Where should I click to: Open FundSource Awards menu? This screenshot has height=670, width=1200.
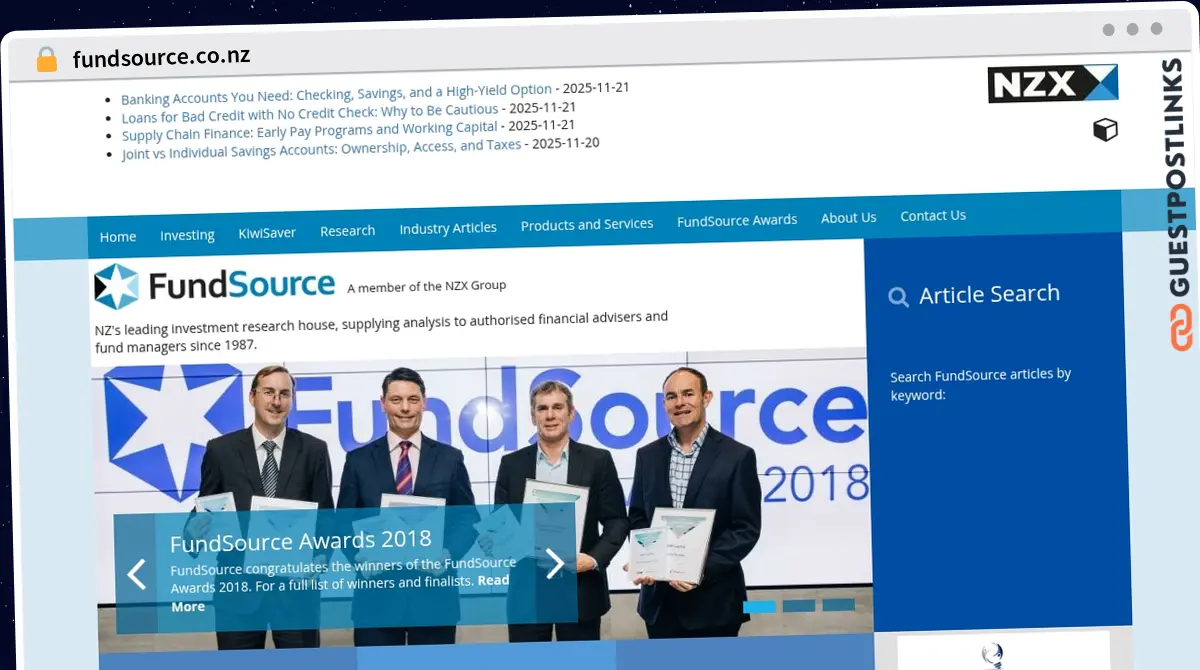(x=737, y=220)
